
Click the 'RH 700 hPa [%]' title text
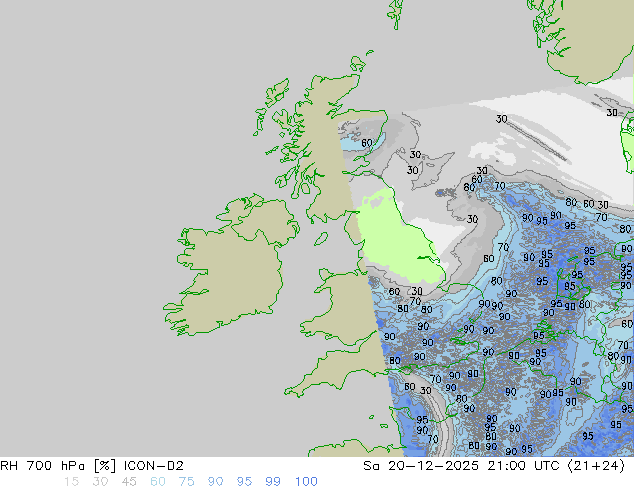(58, 466)
